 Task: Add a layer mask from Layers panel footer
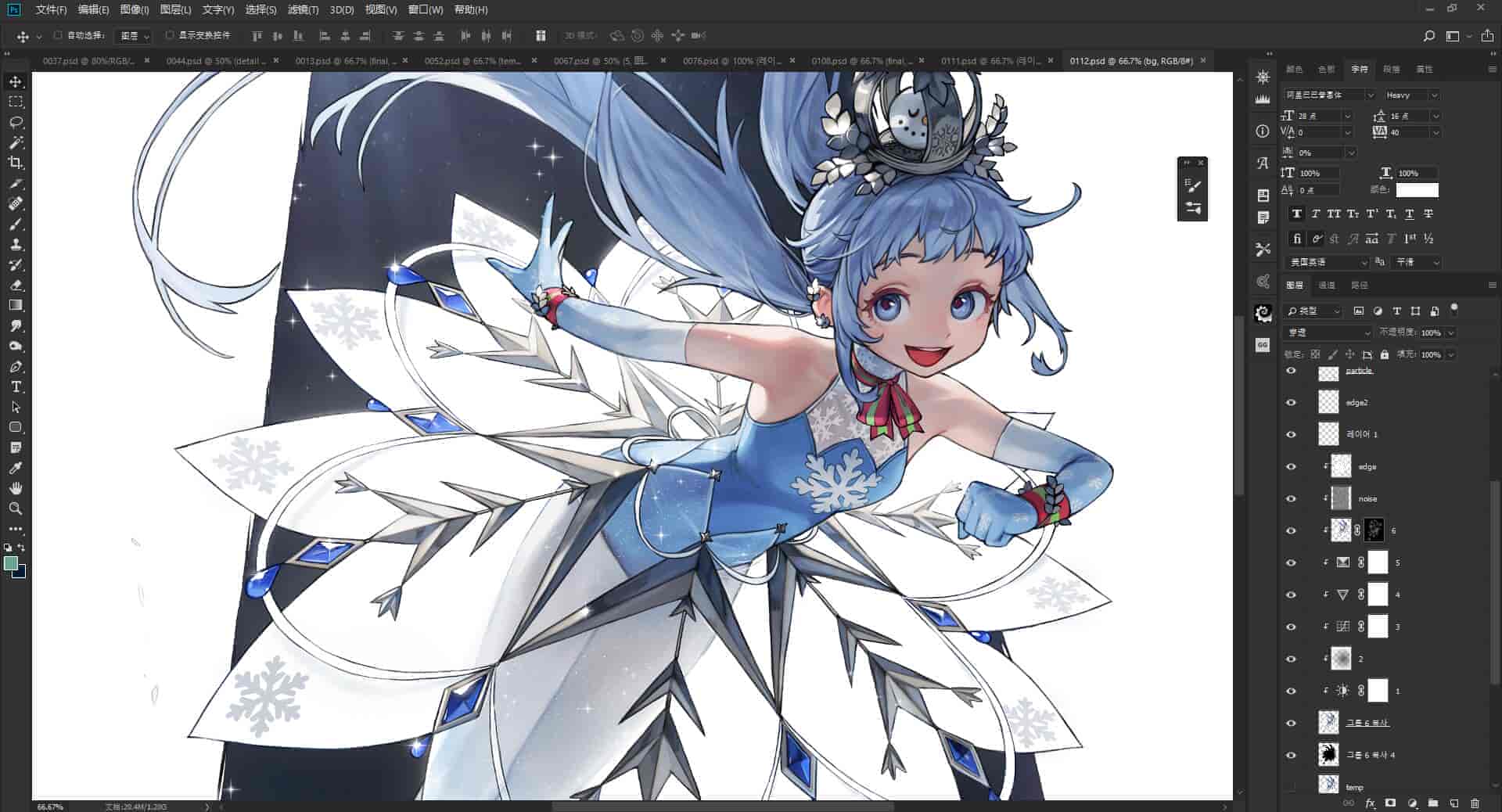[1390, 803]
